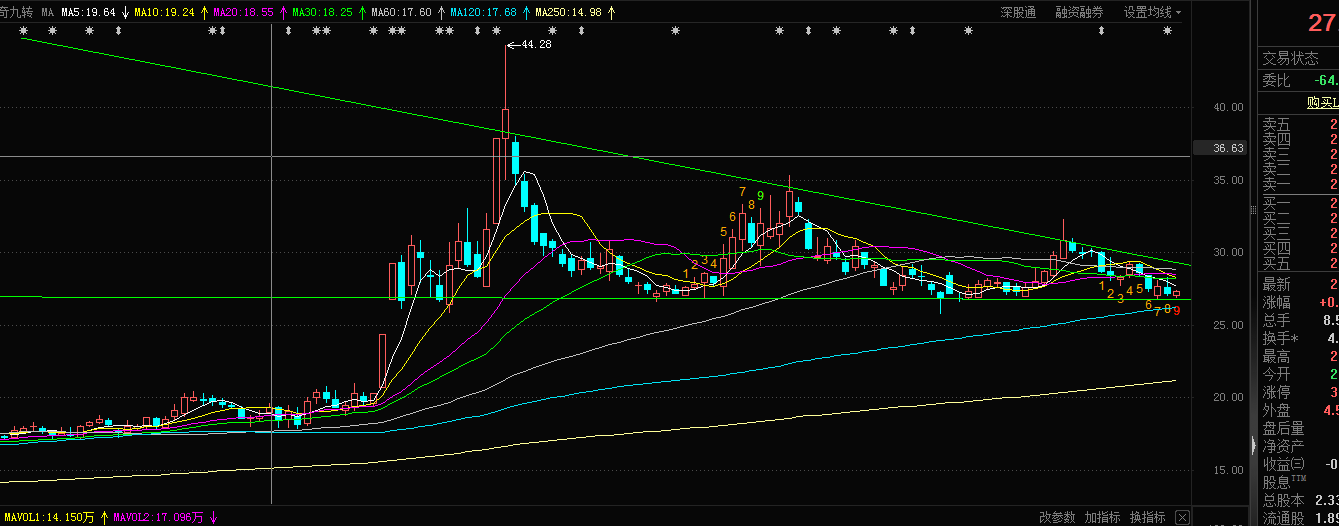
Task: Open the 设置均线 dropdown
Action: coord(1152,13)
